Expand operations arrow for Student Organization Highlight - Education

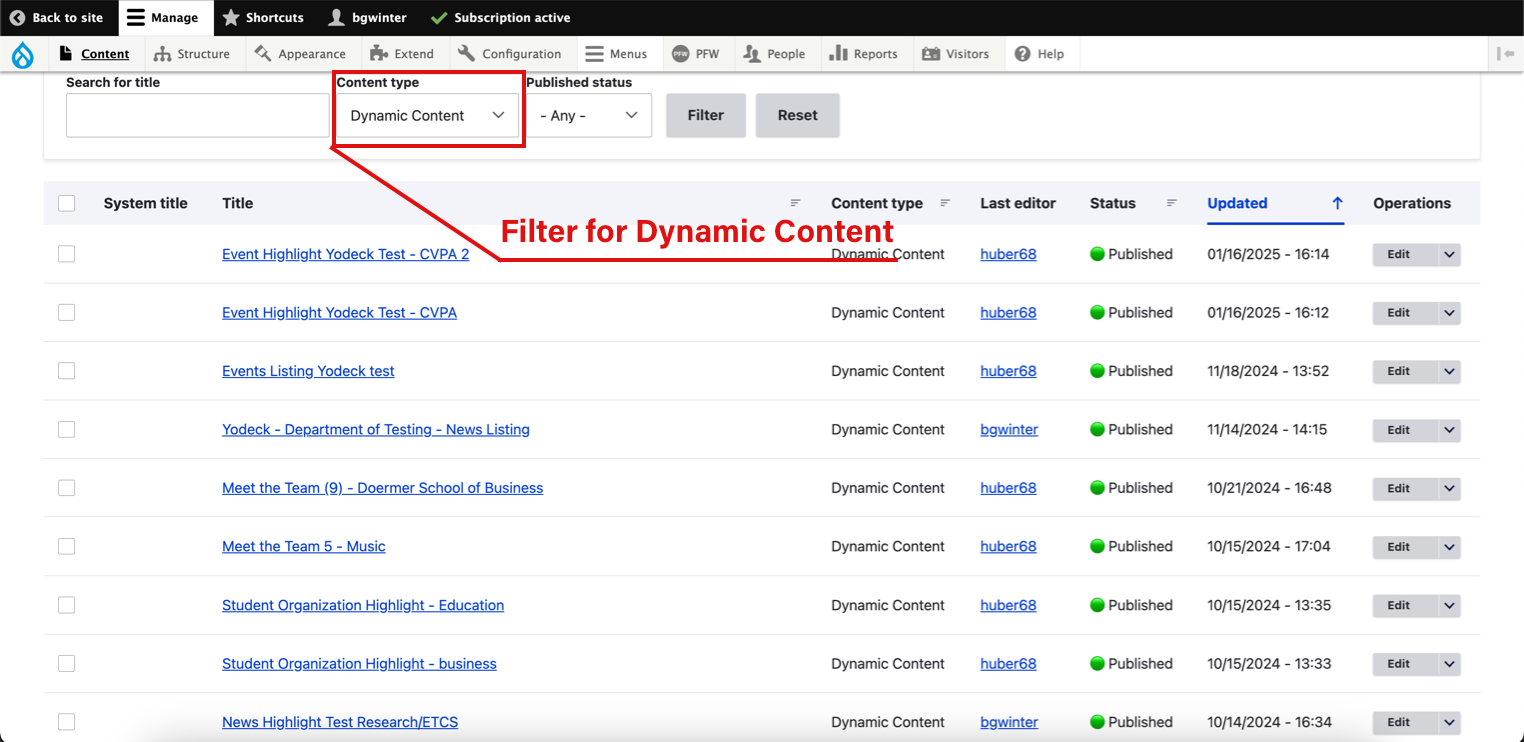click(x=1449, y=606)
